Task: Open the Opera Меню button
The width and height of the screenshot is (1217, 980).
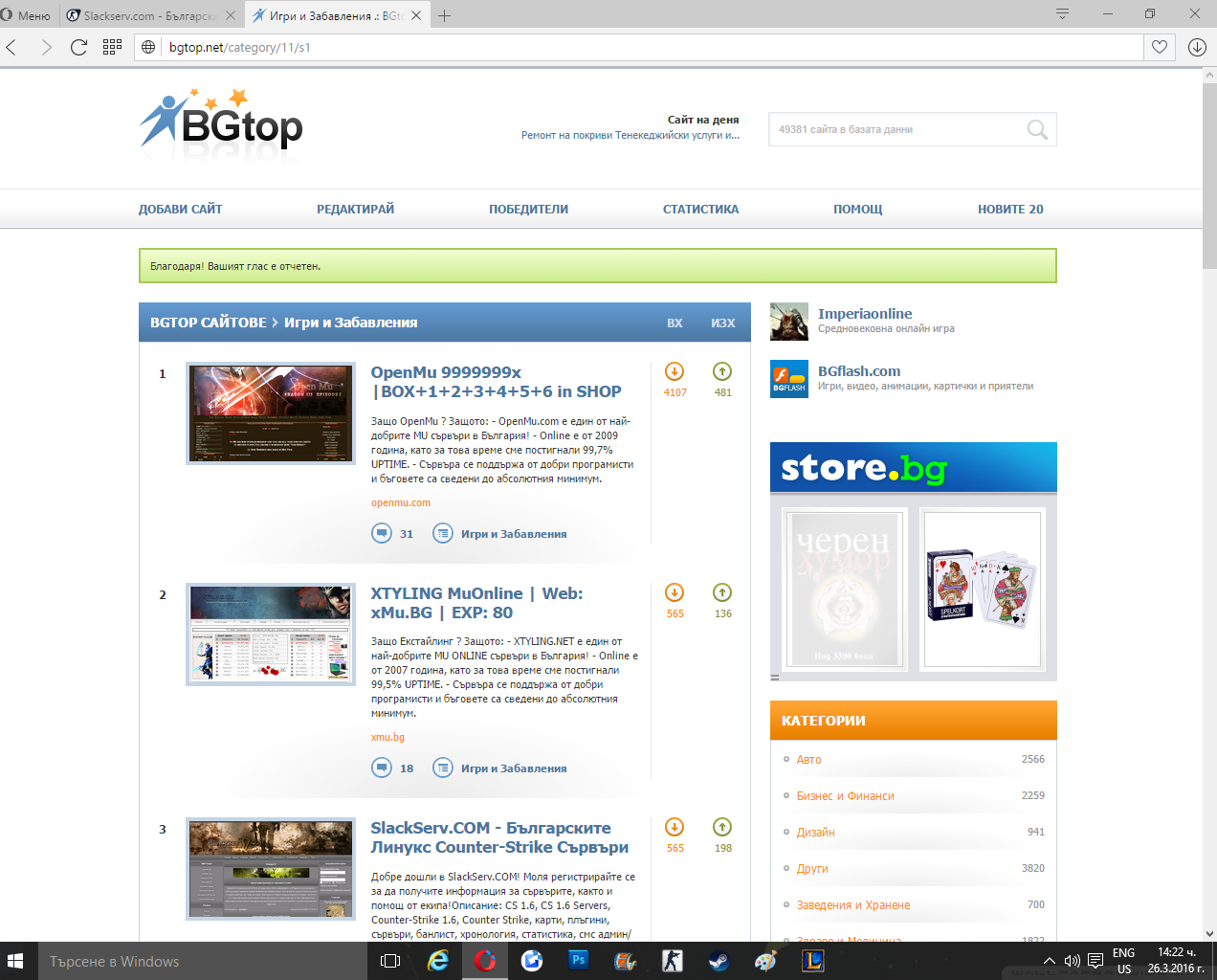Action: coord(26,15)
